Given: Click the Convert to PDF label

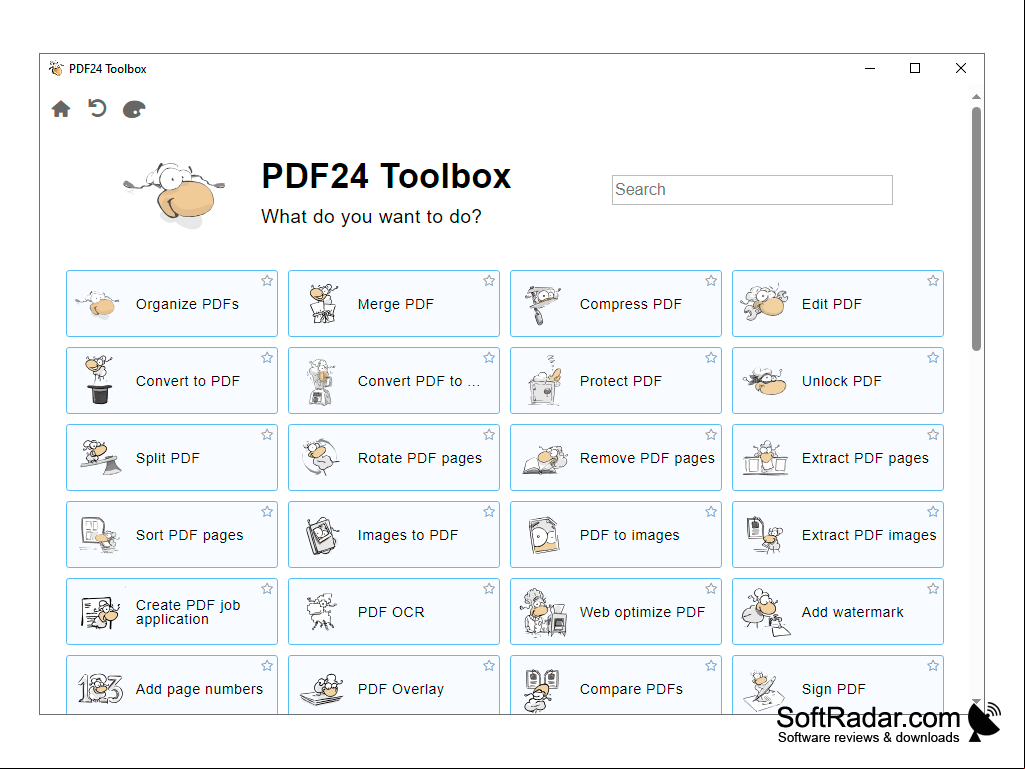Looking at the screenshot, I should tap(188, 381).
